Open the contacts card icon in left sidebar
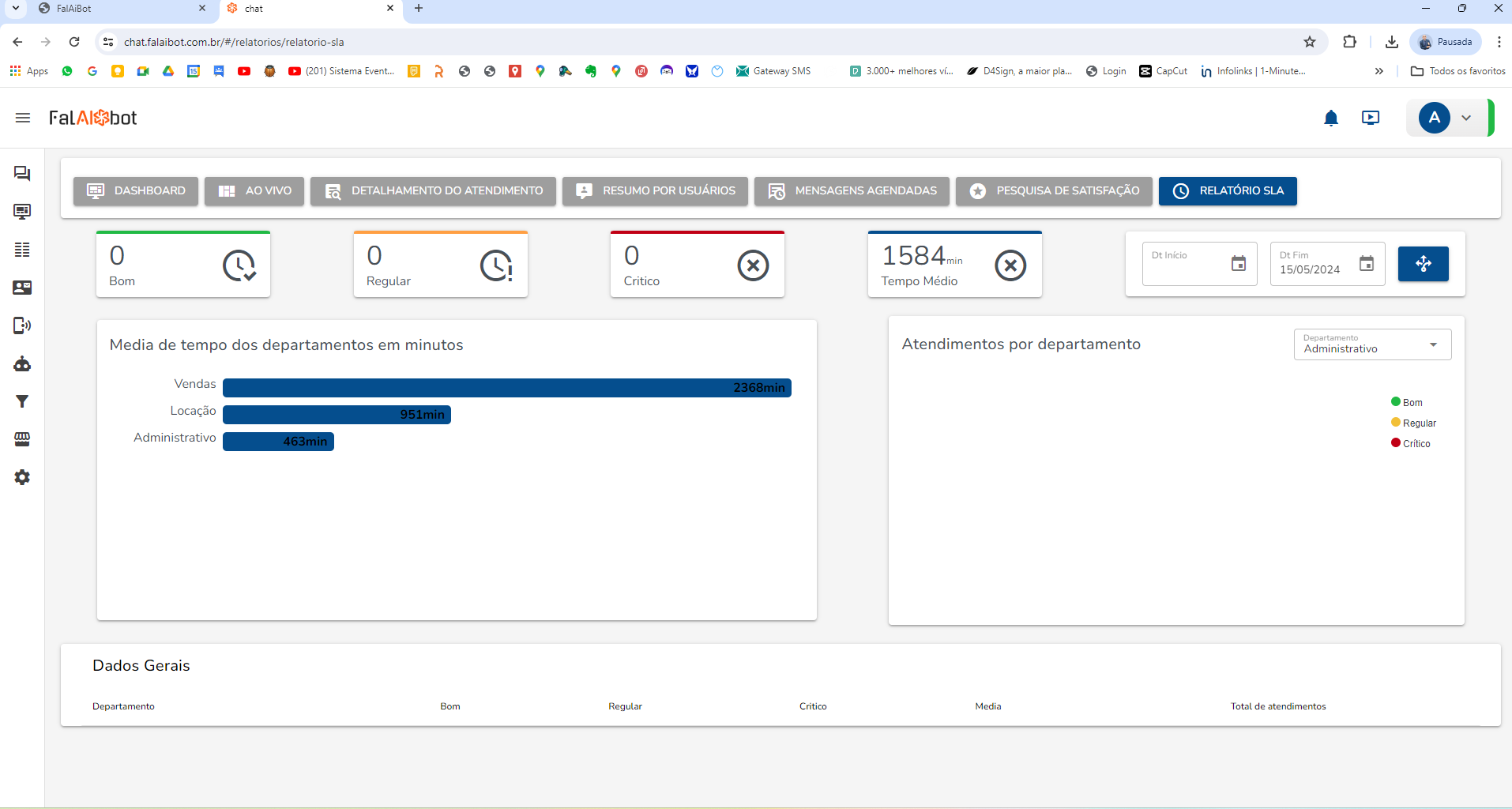This screenshot has width=1512, height=809. (22, 288)
